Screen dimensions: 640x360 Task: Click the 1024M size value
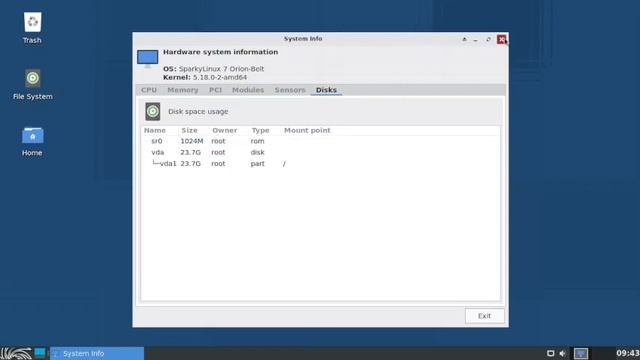[x=192, y=141]
